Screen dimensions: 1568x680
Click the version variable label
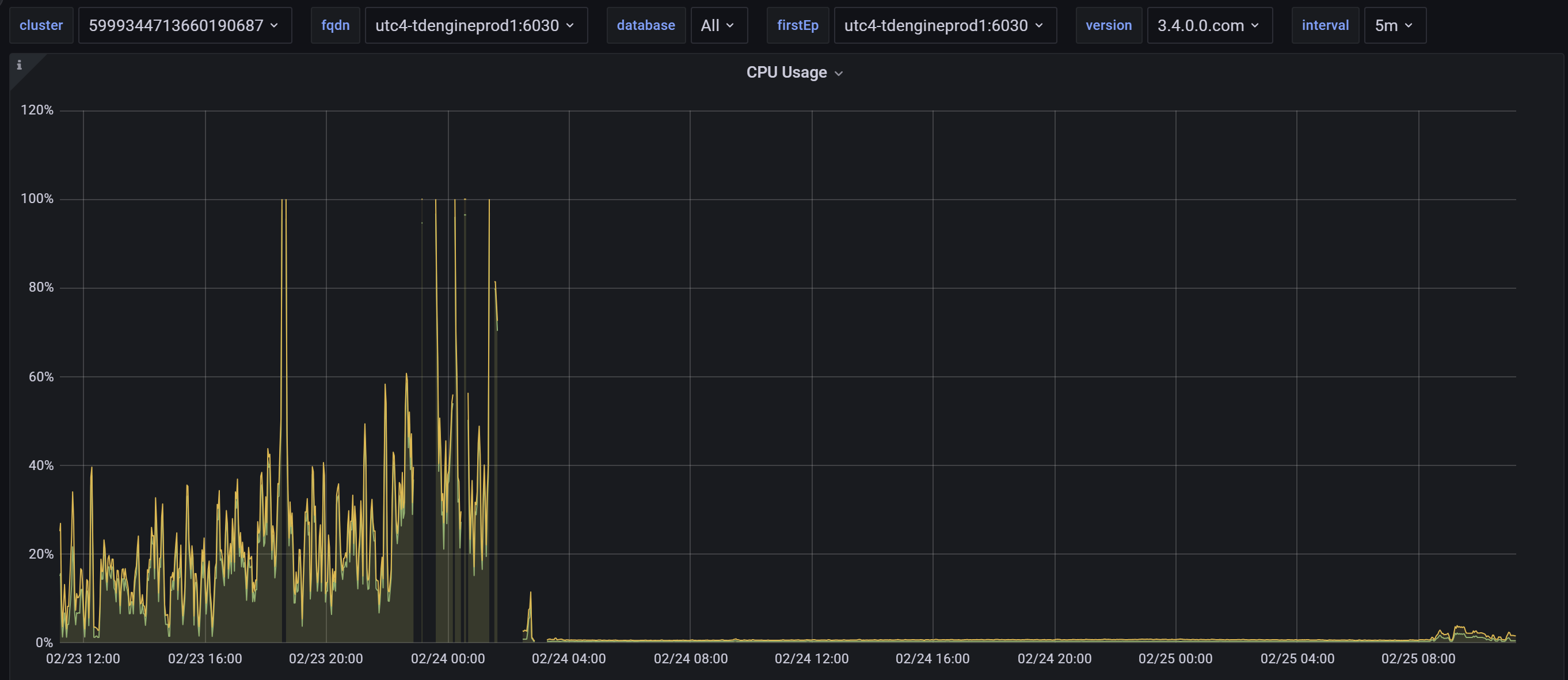1109,25
